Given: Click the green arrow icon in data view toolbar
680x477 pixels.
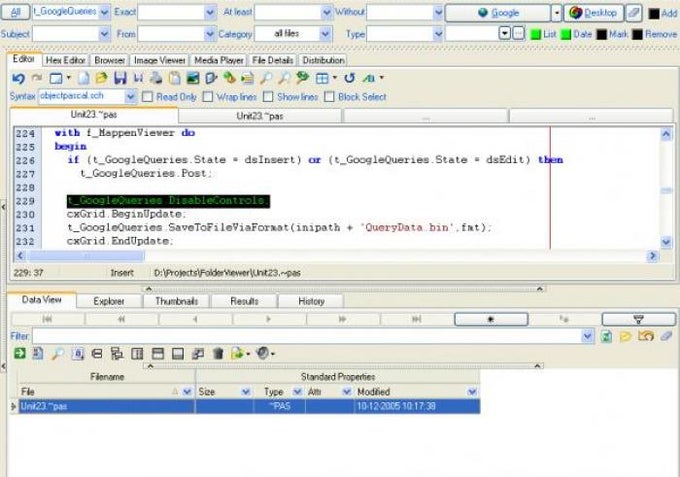Looking at the screenshot, I should tap(20, 353).
